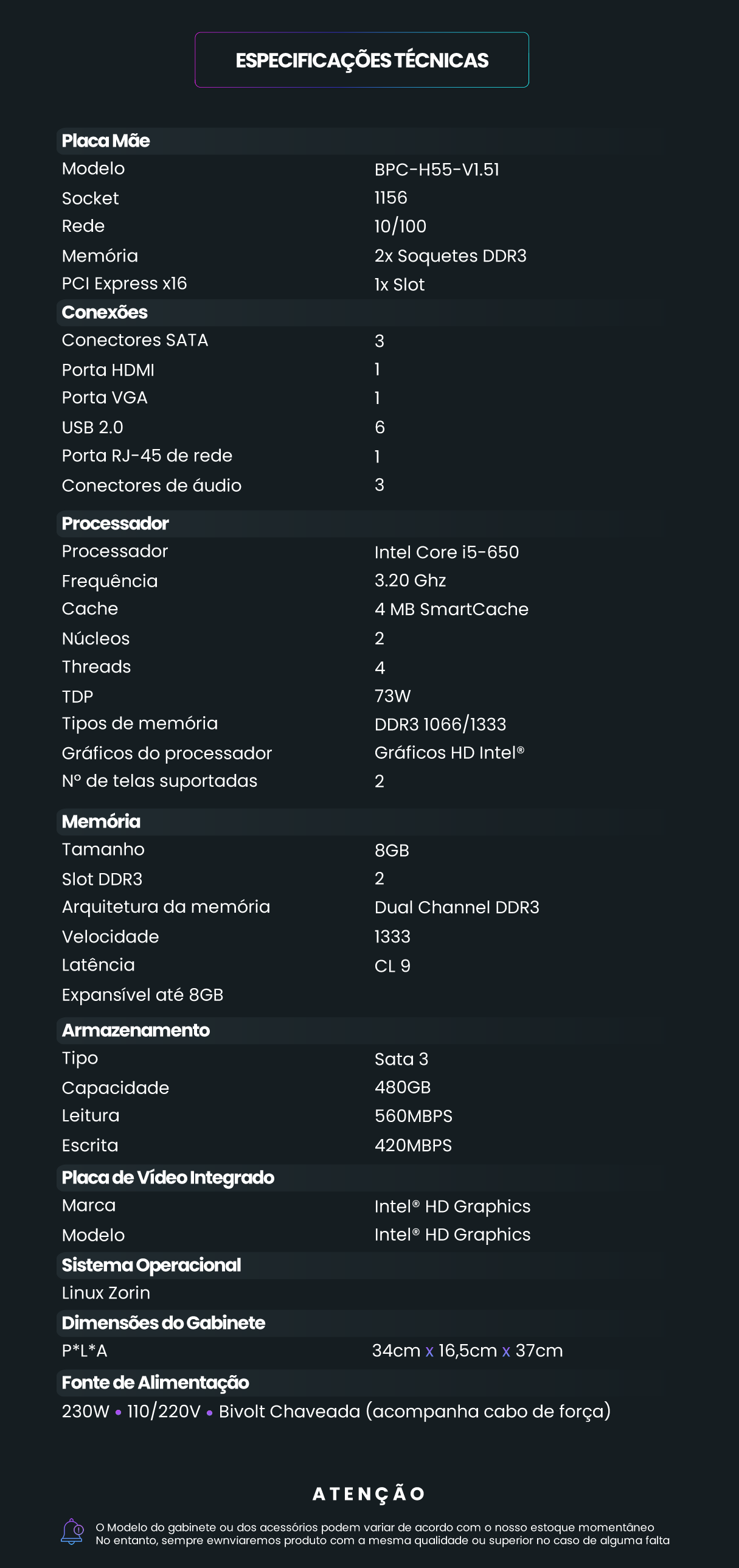The height and width of the screenshot is (1568, 739).
Task: Click the Memória section header
Action: tap(101, 822)
